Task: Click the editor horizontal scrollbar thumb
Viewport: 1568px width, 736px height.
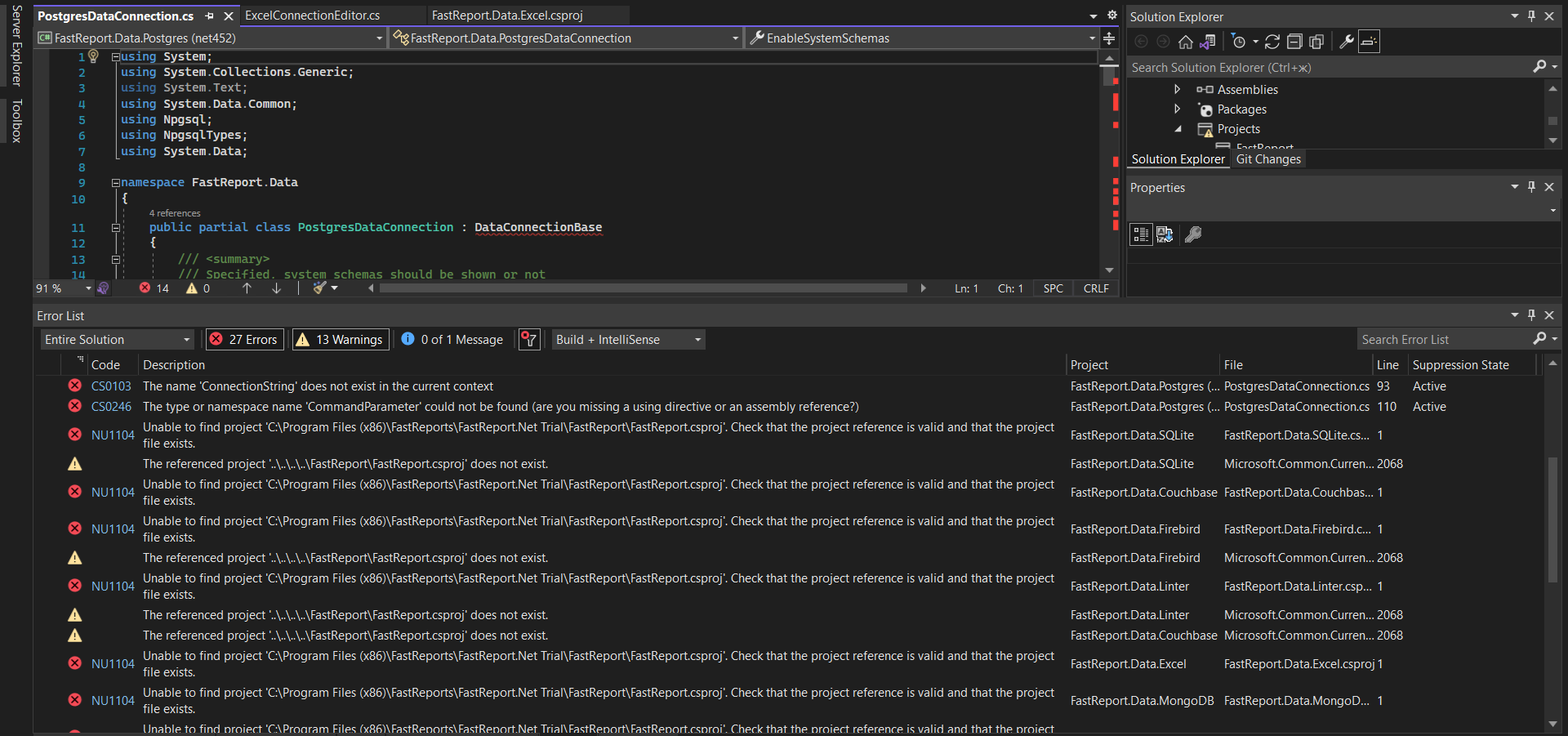Action: click(x=643, y=288)
